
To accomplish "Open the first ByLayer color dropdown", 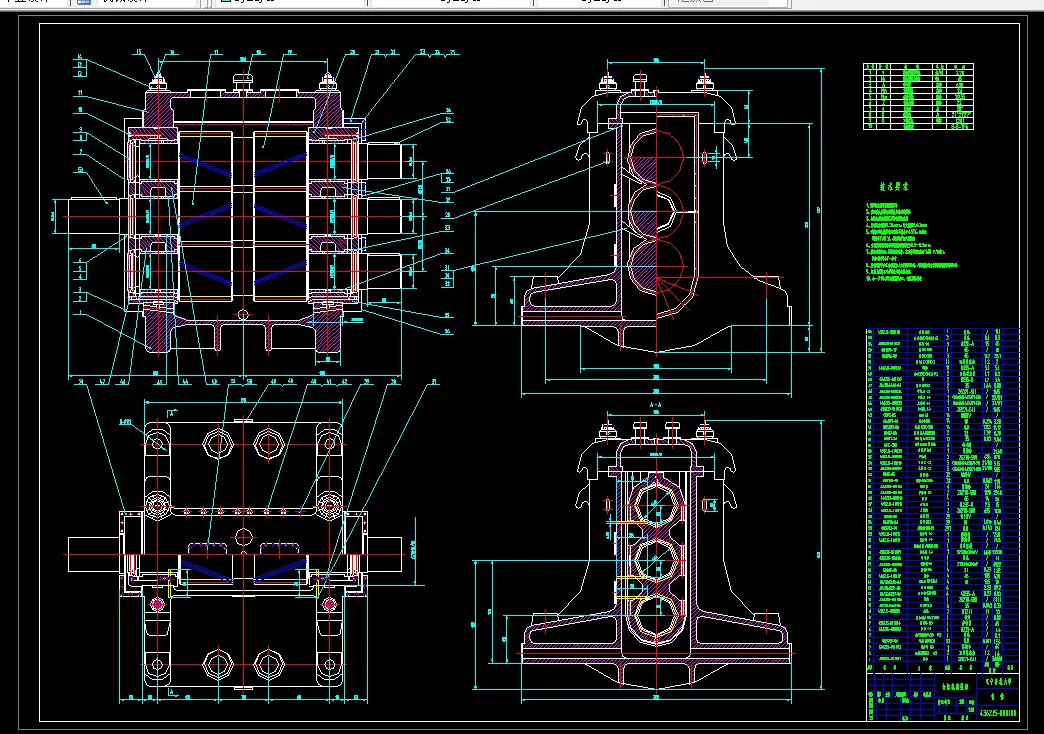I will [288, 3].
